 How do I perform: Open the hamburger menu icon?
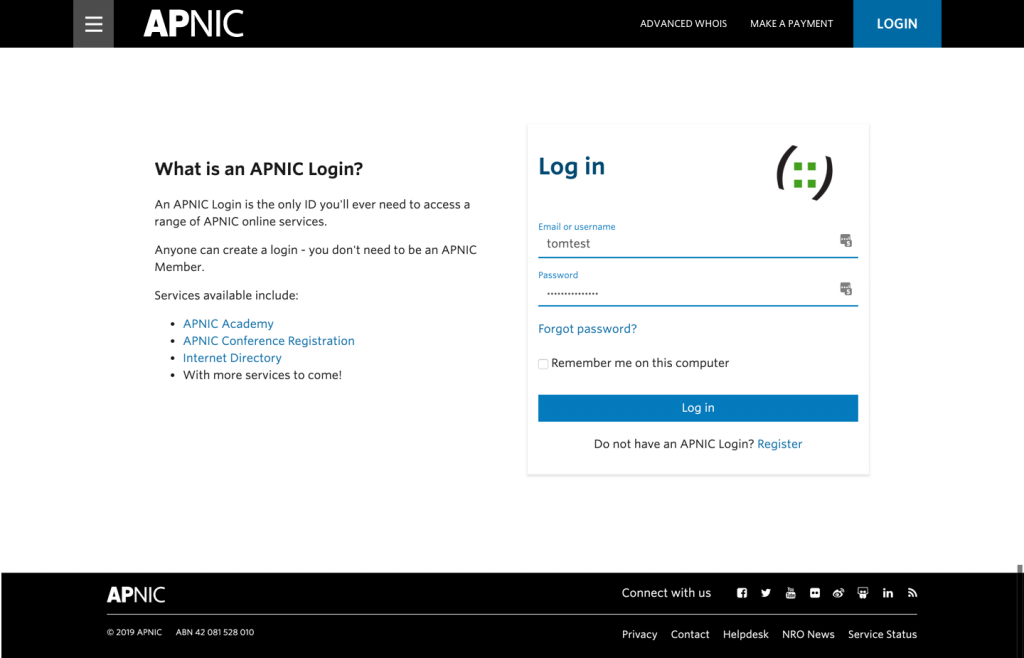tap(93, 24)
